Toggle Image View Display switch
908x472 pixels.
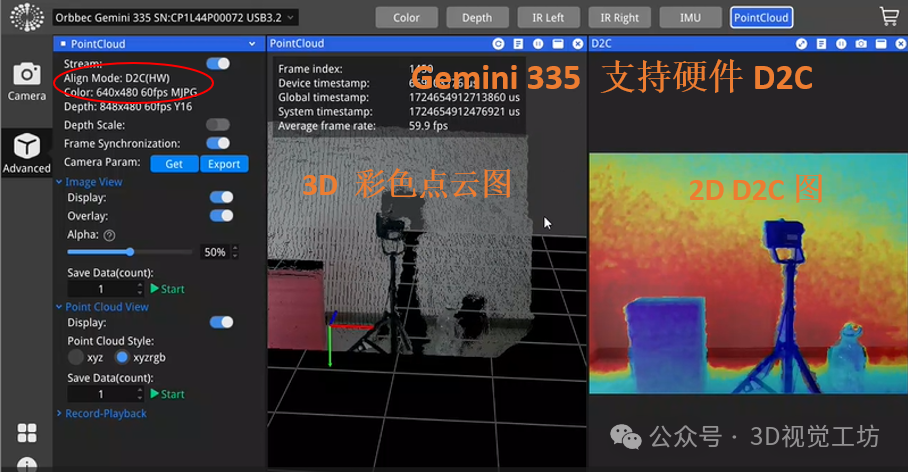221,197
